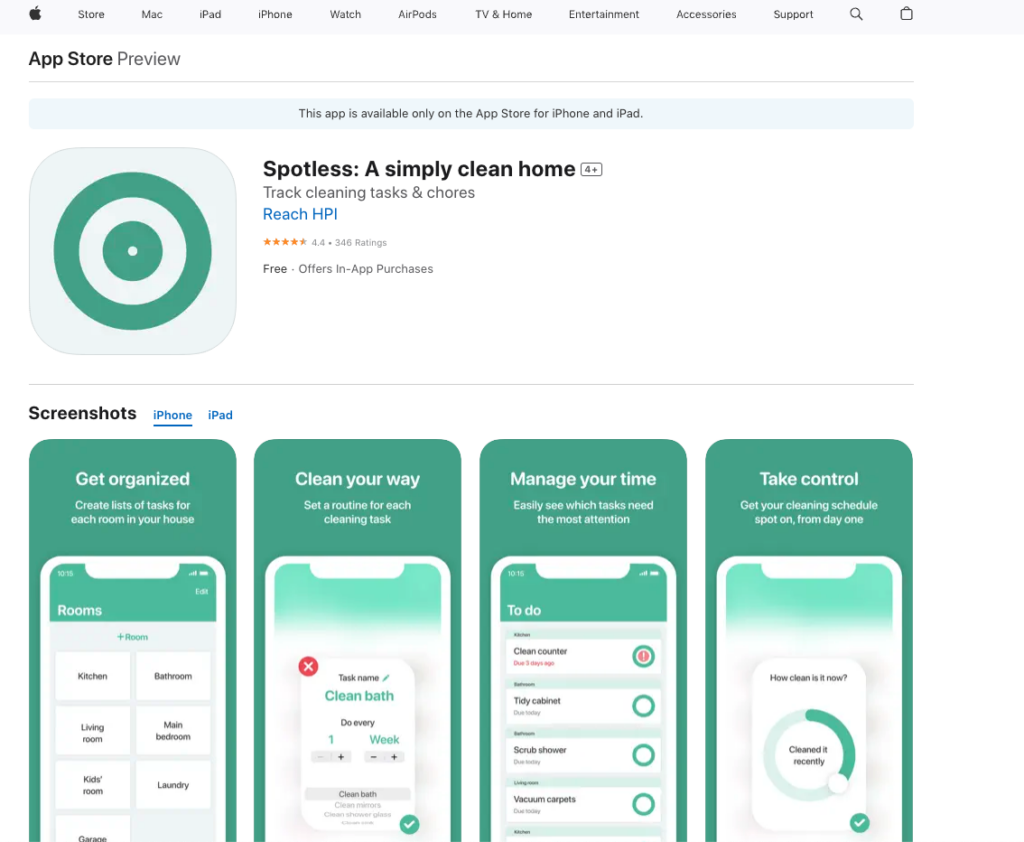Screen dimensions: 1024x842
Task: Click the Clean bath picker row
Action: [x=357, y=794]
